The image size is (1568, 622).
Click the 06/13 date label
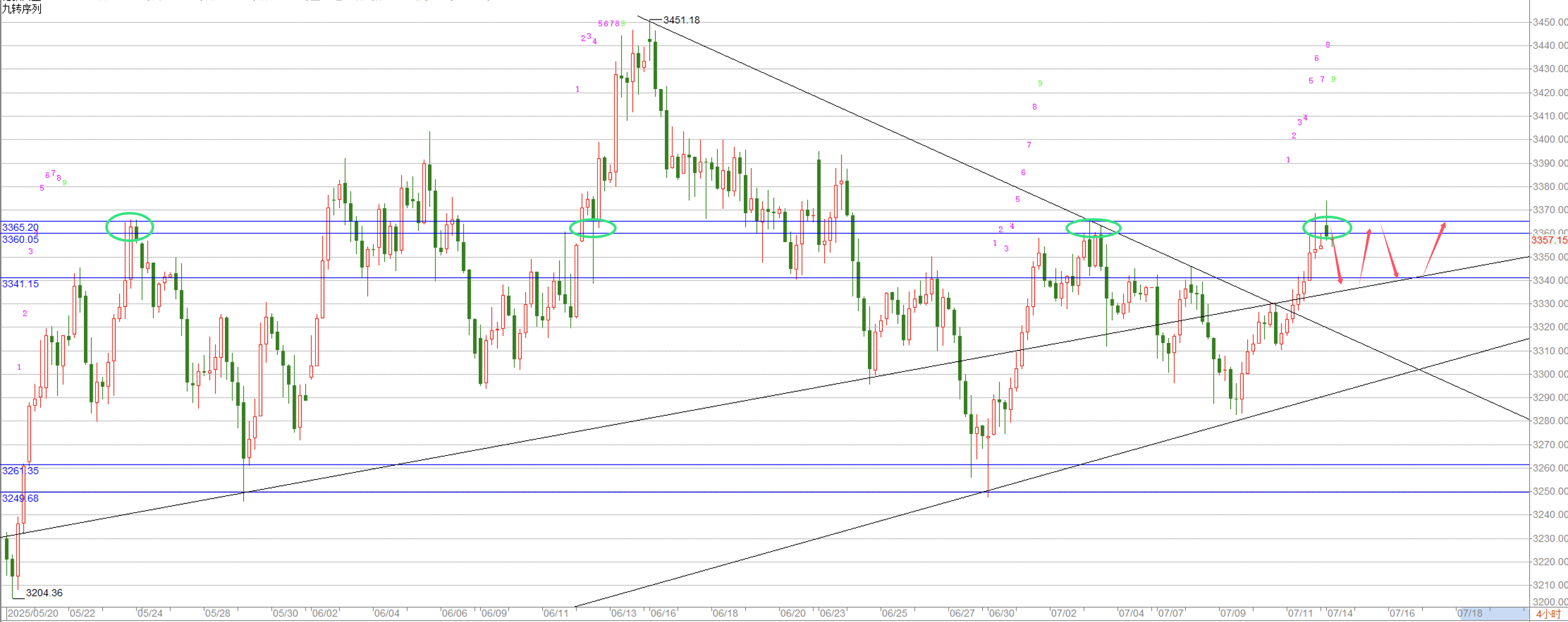(x=624, y=613)
